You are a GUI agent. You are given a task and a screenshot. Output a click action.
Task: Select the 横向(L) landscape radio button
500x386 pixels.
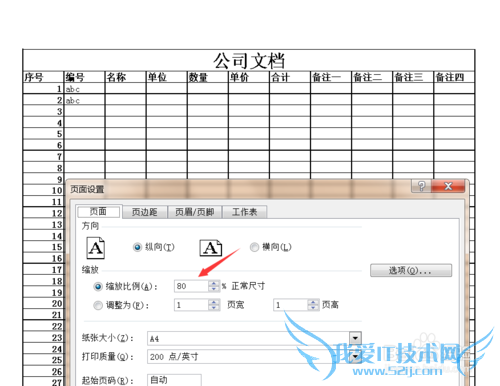click(x=254, y=247)
